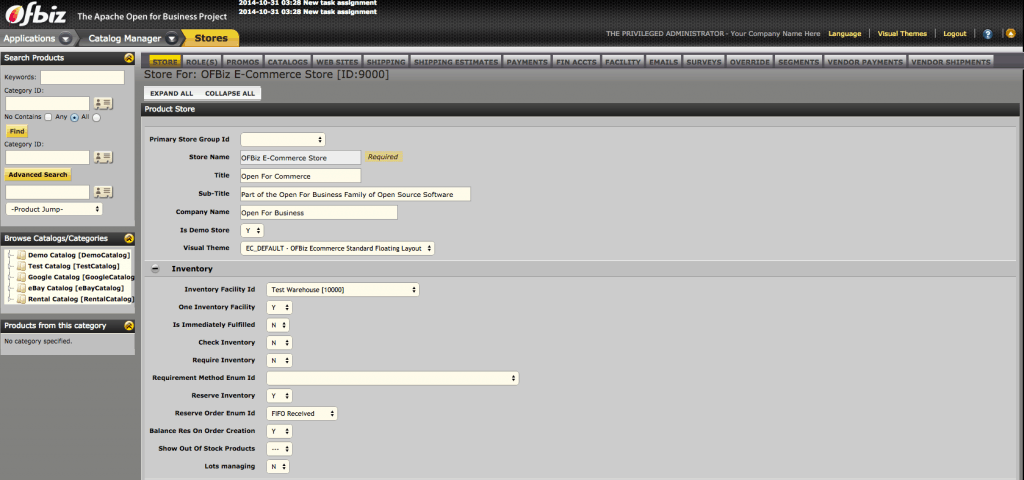Open the Reserve Inventory dropdown
Image resolution: width=1024 pixels, height=480 pixels.
click(279, 396)
